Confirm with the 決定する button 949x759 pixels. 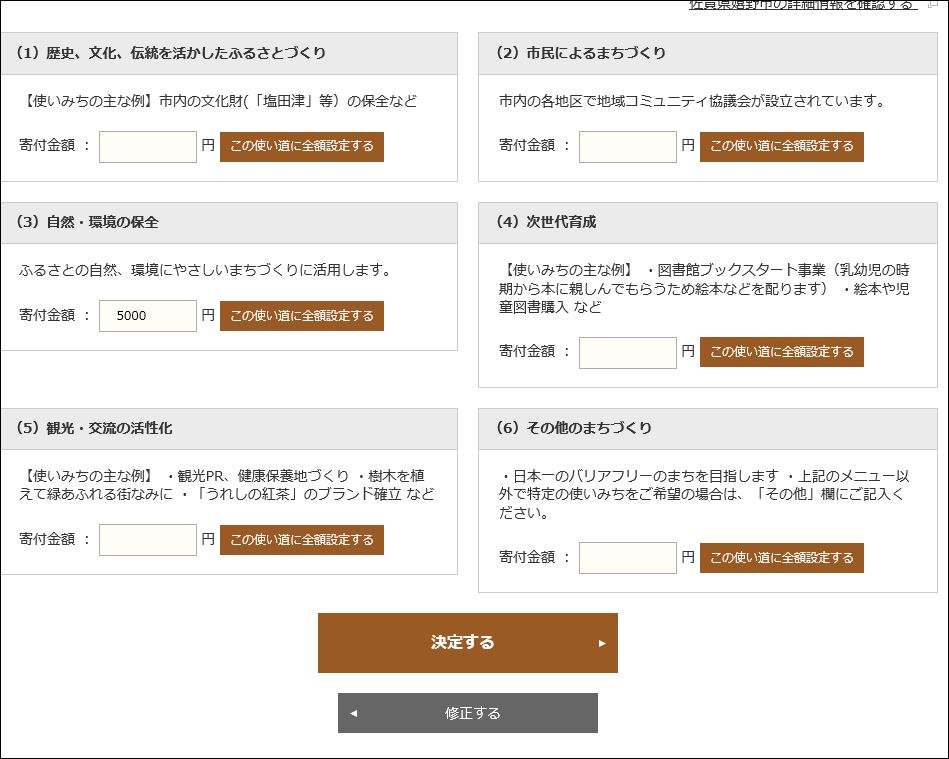click(x=468, y=643)
